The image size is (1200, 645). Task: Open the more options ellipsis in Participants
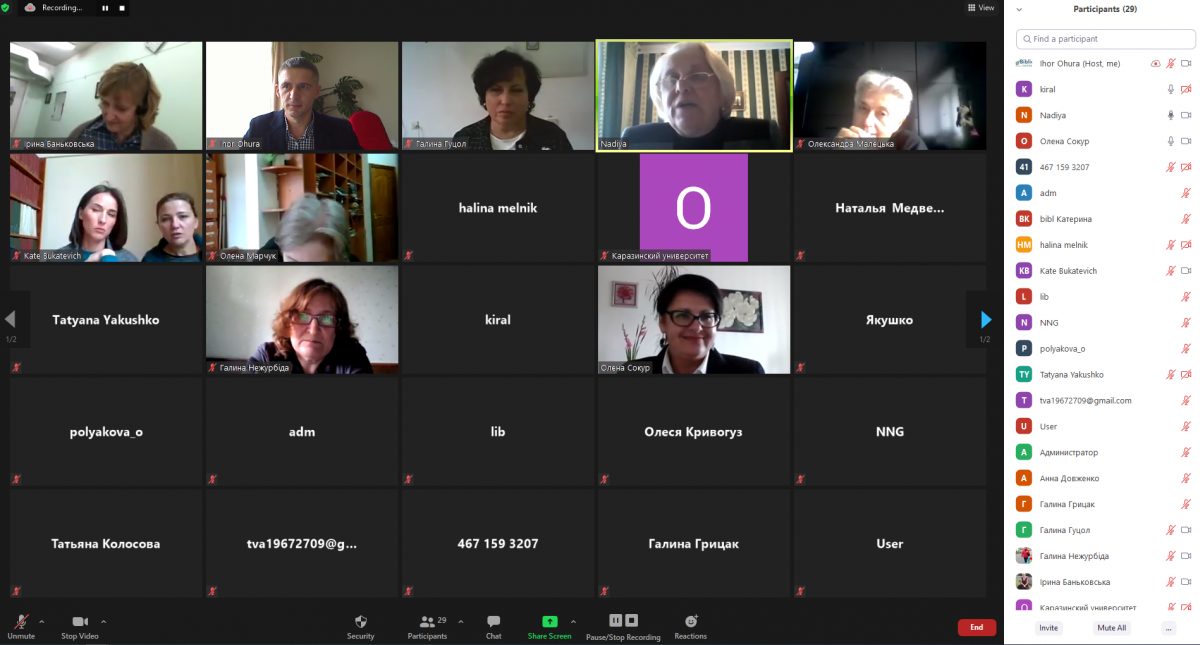tap(1168, 628)
